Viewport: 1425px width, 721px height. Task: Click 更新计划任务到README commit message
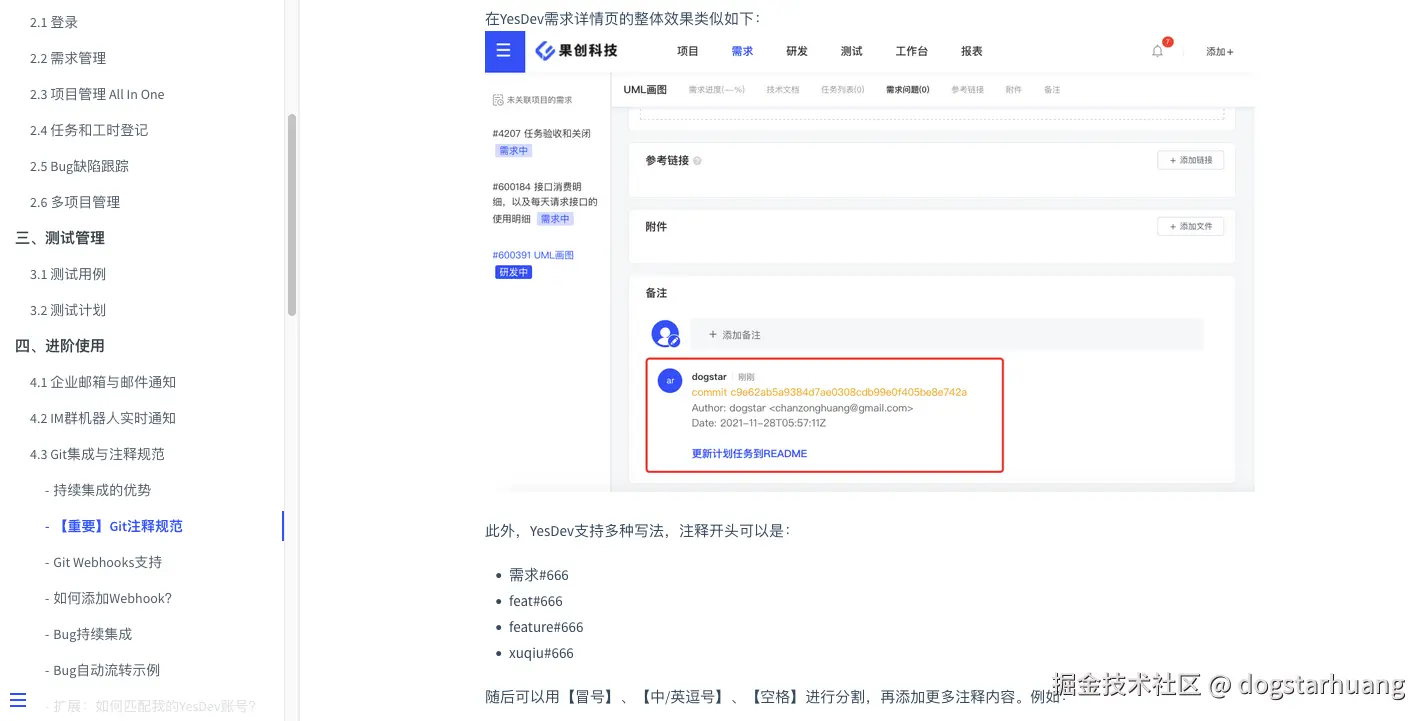coord(749,453)
